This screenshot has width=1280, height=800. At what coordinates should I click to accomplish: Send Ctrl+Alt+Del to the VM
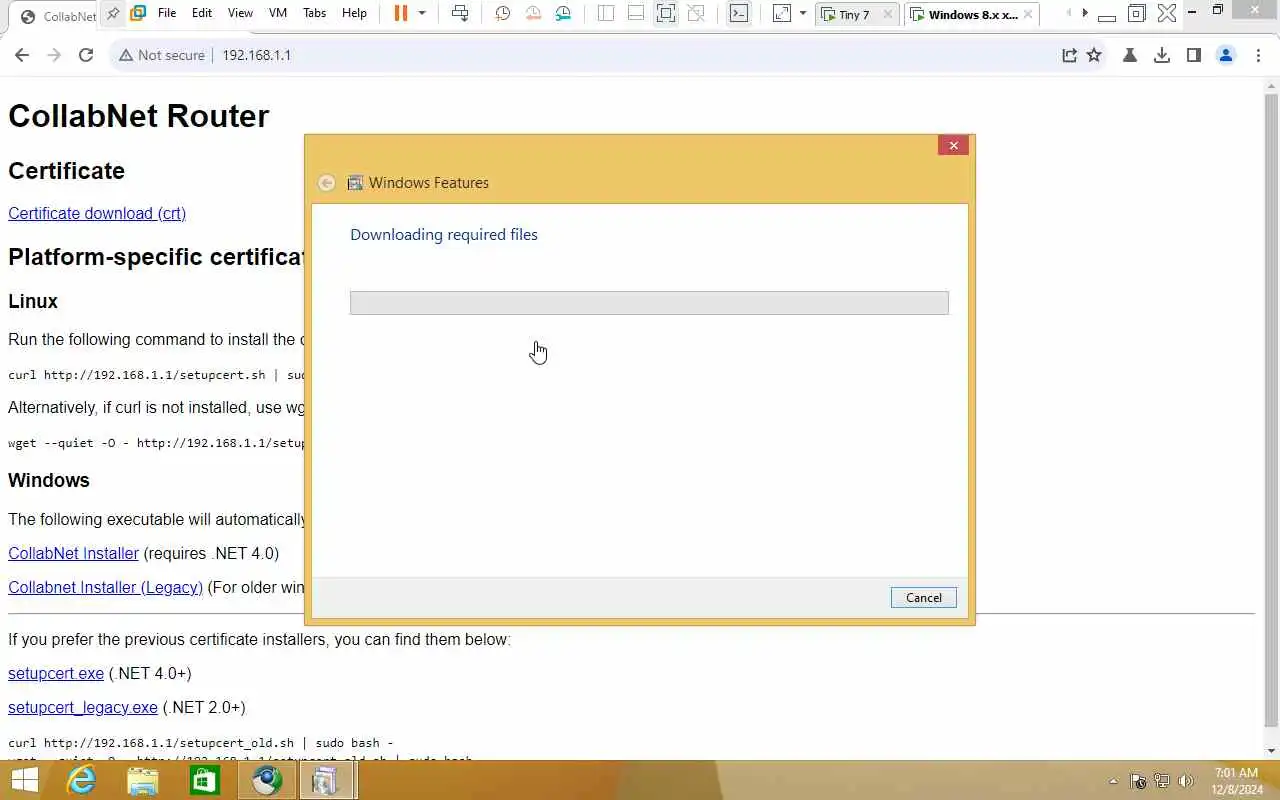point(459,14)
